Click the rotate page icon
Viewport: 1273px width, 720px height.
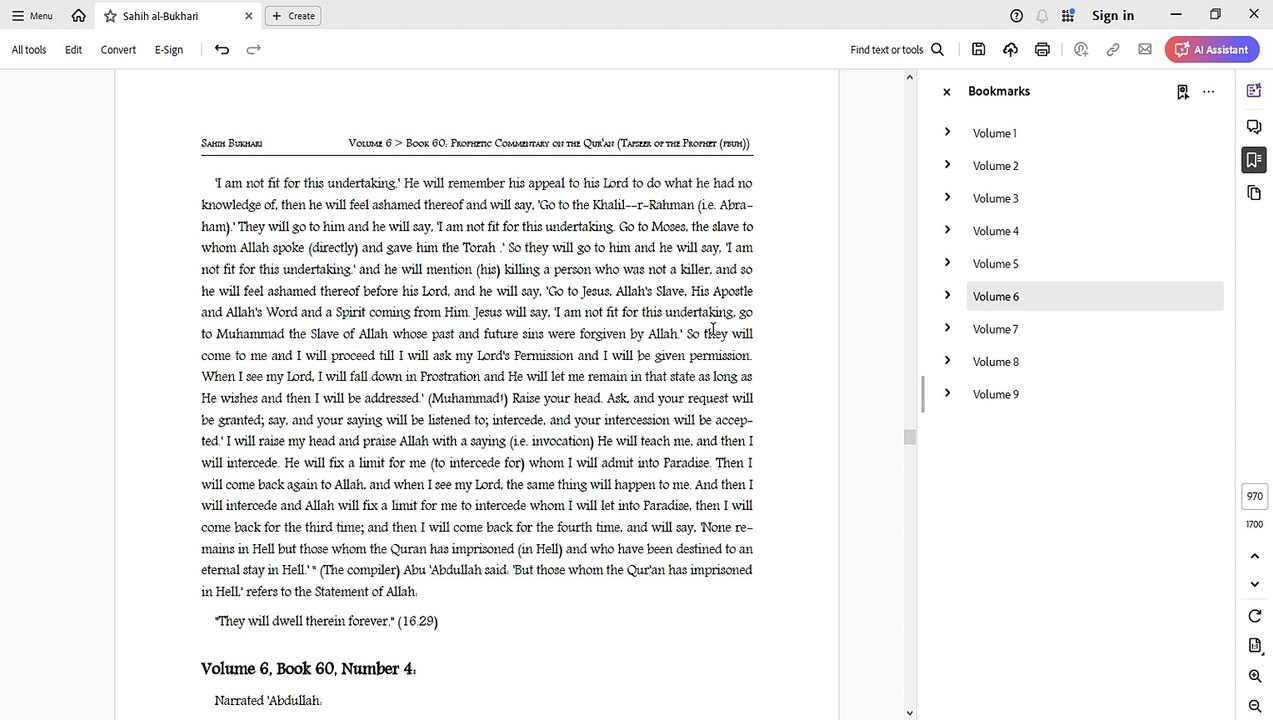click(x=1255, y=616)
